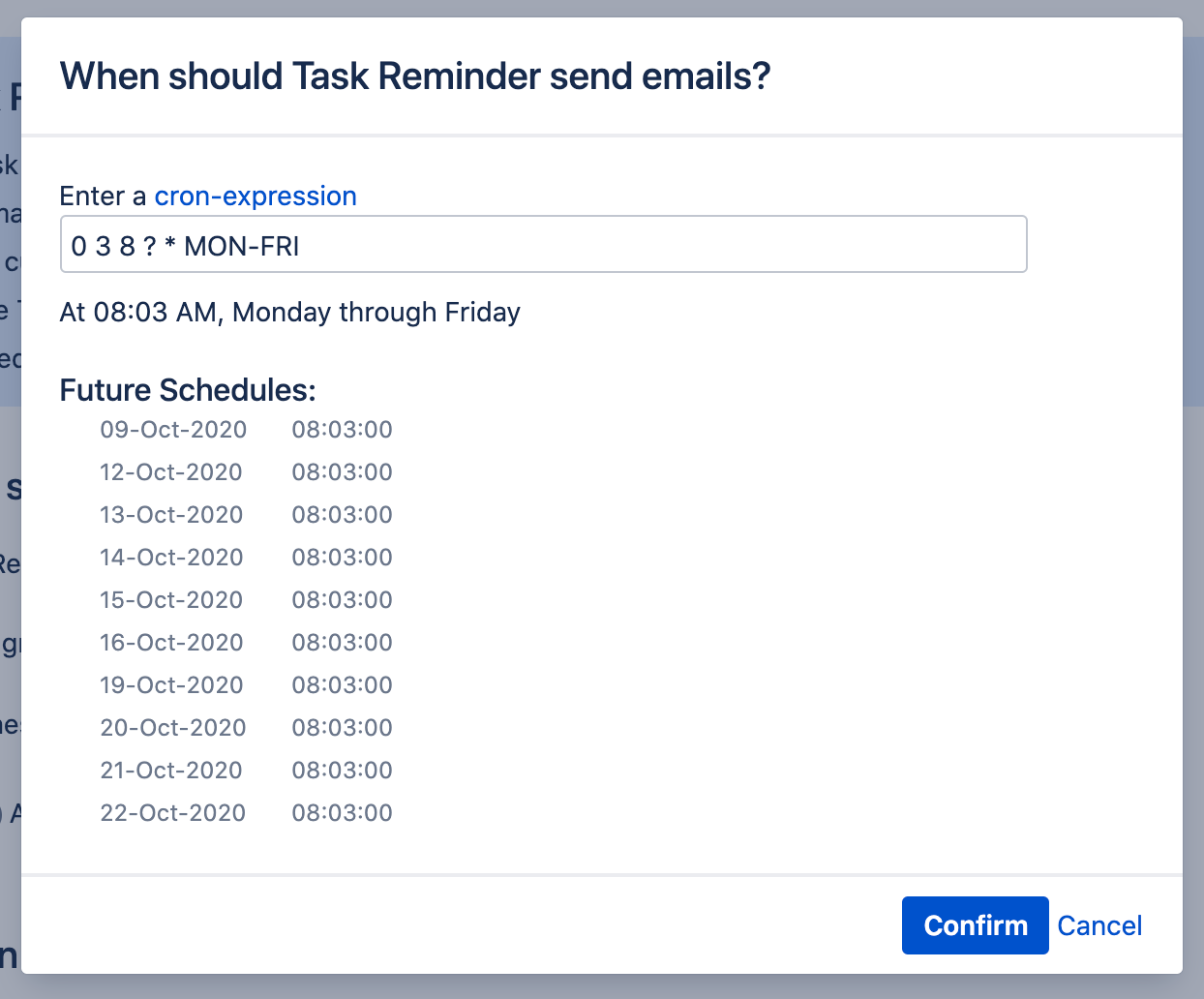Focus the cron expression input field
This screenshot has height=999, width=1204.
[x=543, y=245]
